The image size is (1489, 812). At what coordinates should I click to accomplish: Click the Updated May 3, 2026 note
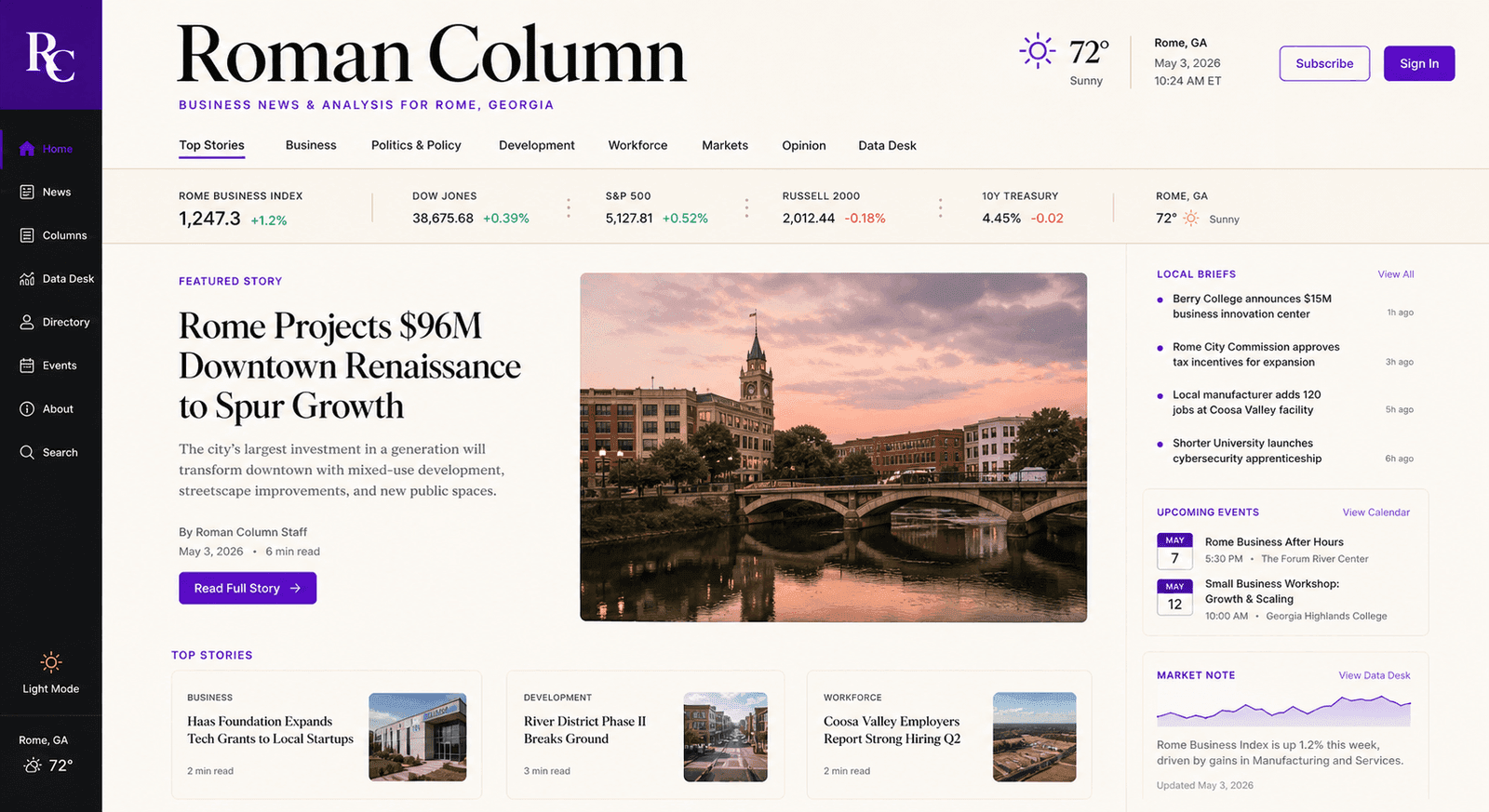coord(1205,786)
